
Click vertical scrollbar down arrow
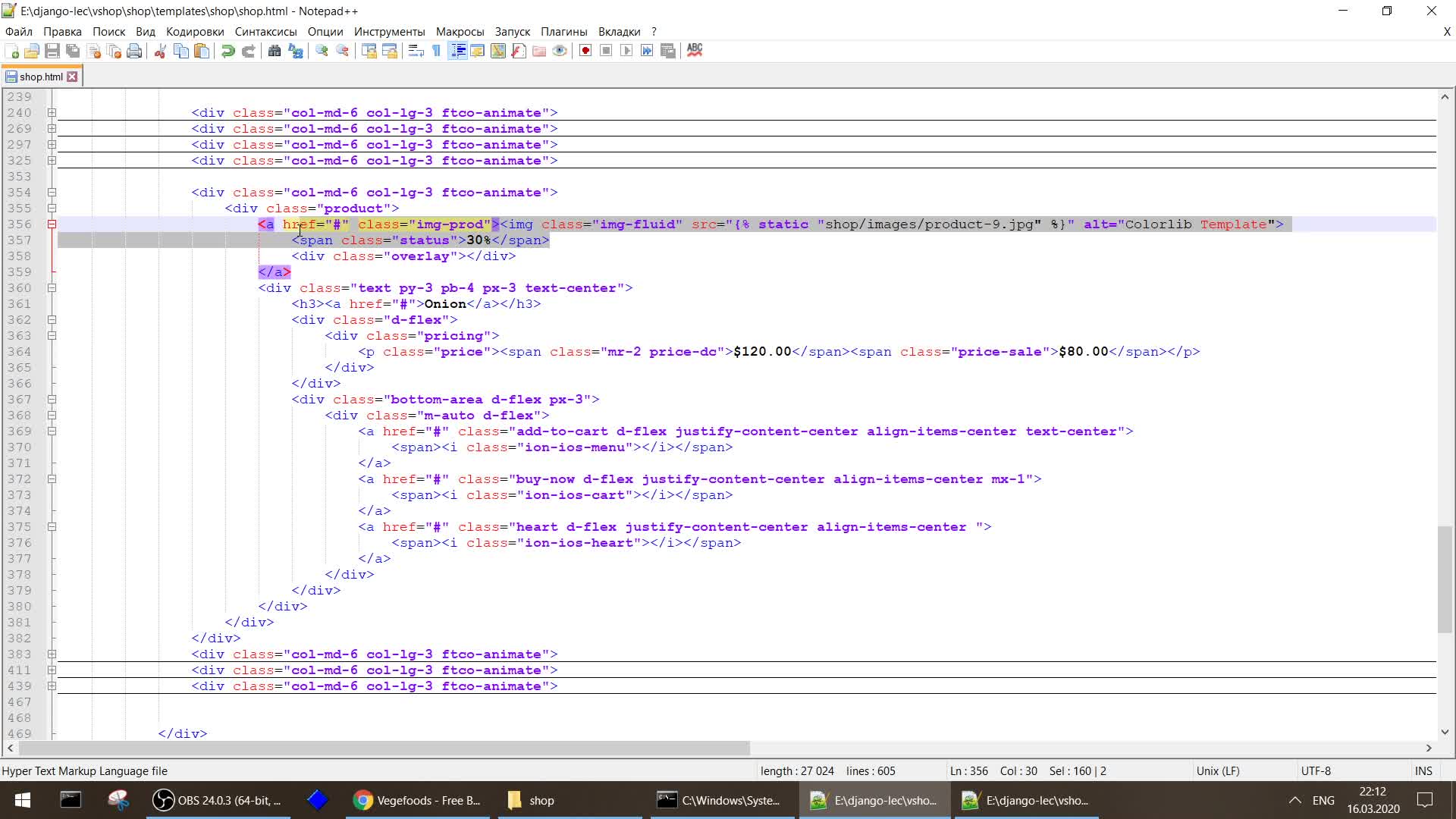pyautogui.click(x=1445, y=732)
